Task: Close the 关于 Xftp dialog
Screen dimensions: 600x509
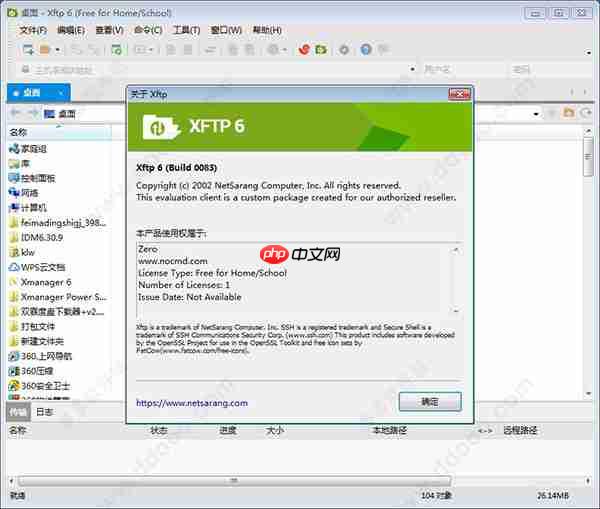Action: [x=459, y=94]
